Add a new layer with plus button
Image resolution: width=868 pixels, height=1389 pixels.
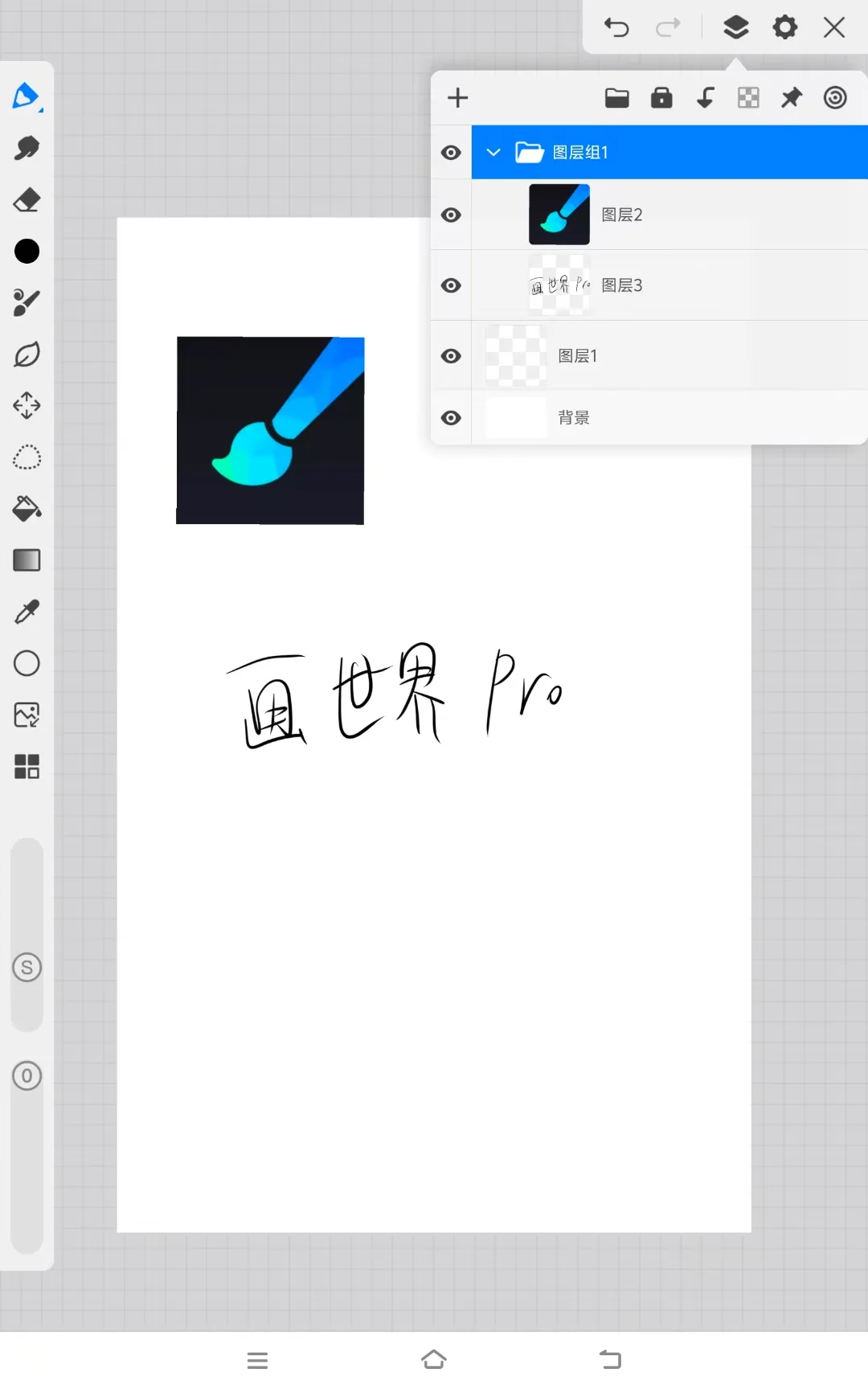click(x=457, y=98)
